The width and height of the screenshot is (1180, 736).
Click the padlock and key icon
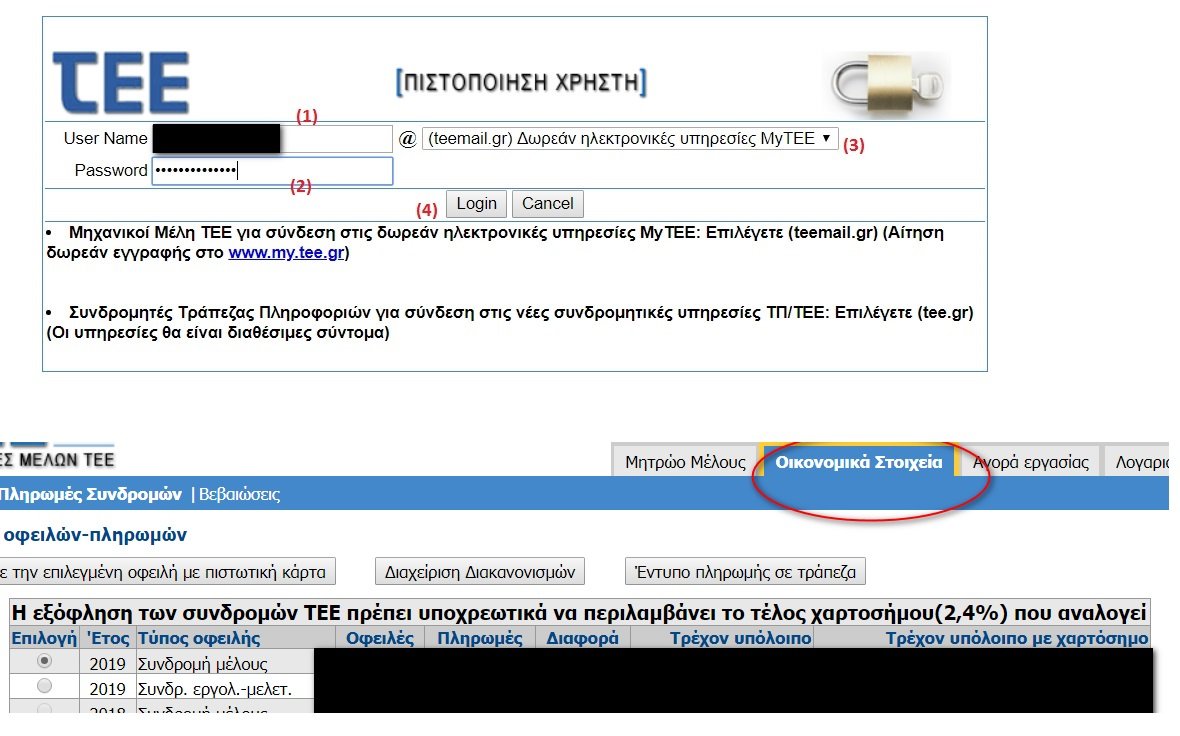(x=885, y=84)
